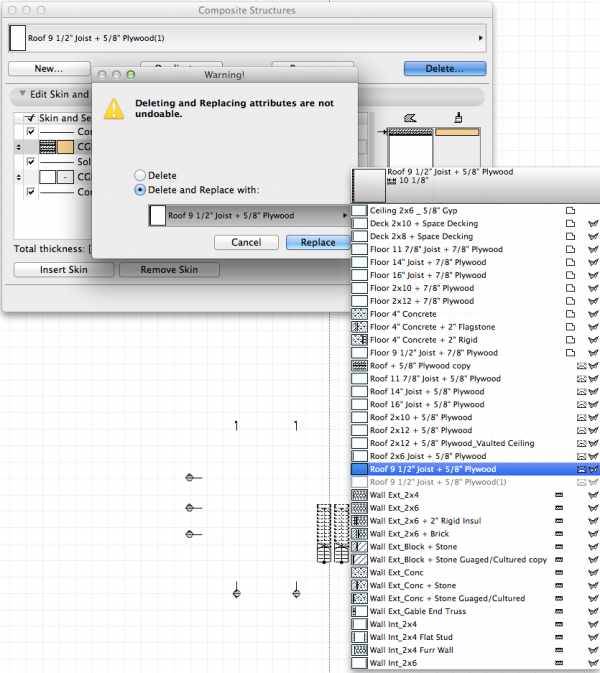Open the replacement composite dropdown in Warning dialog
The image size is (600, 673).
click(248, 215)
